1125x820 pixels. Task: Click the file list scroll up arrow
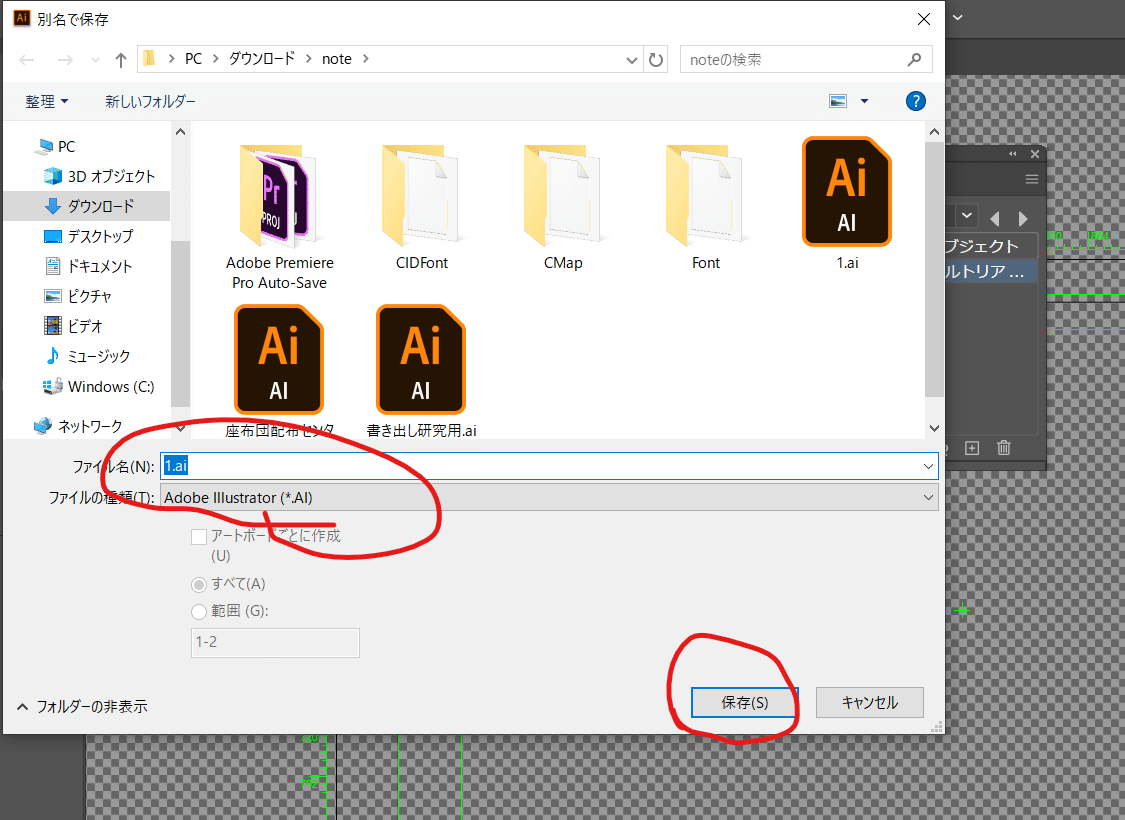[934, 132]
